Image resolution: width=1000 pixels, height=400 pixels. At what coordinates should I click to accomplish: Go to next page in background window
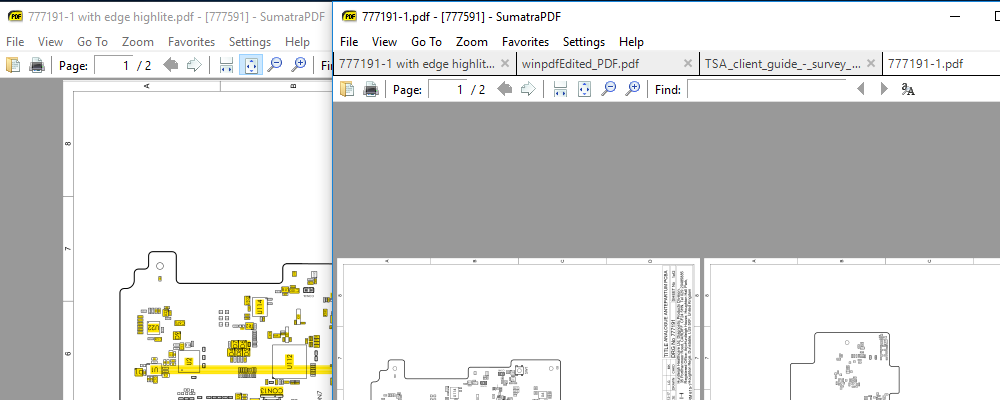[x=194, y=65]
